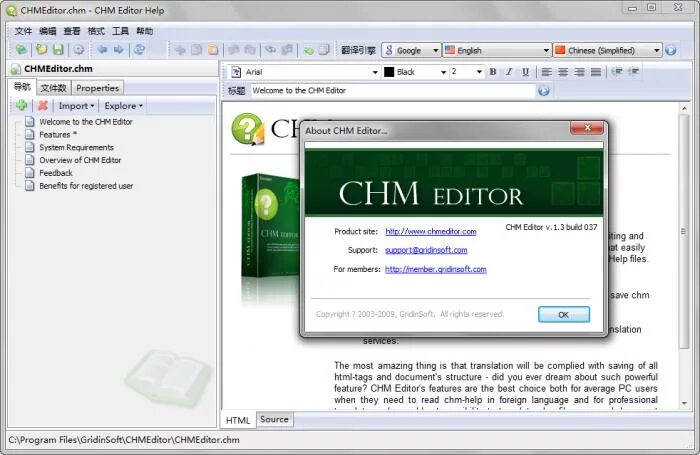Open the 编辑 menu
Image resolution: width=700 pixels, height=455 pixels.
click(x=48, y=31)
